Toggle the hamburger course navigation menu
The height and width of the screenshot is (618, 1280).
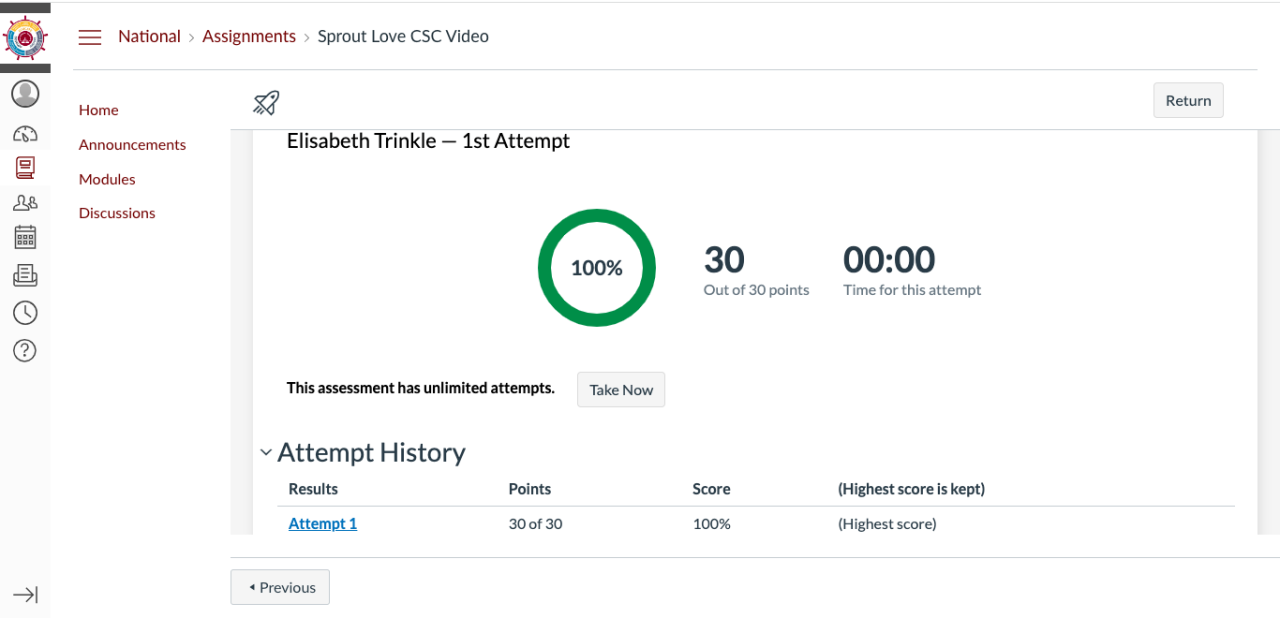click(90, 37)
